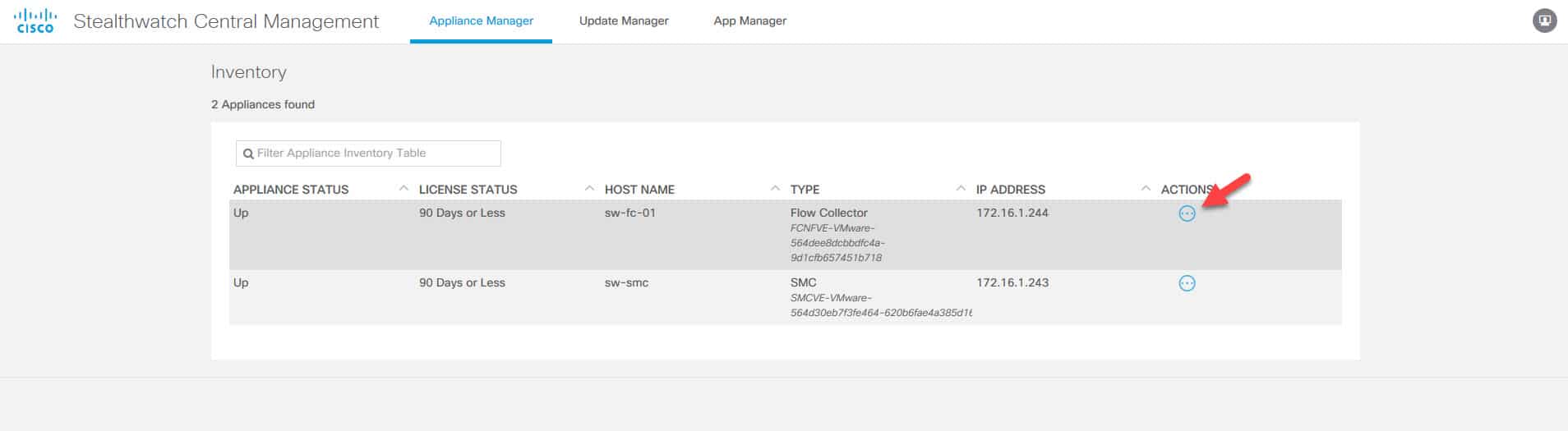This screenshot has height=431, width=1568.
Task: Click Up status in sw-fc-01 row
Action: click(x=241, y=213)
